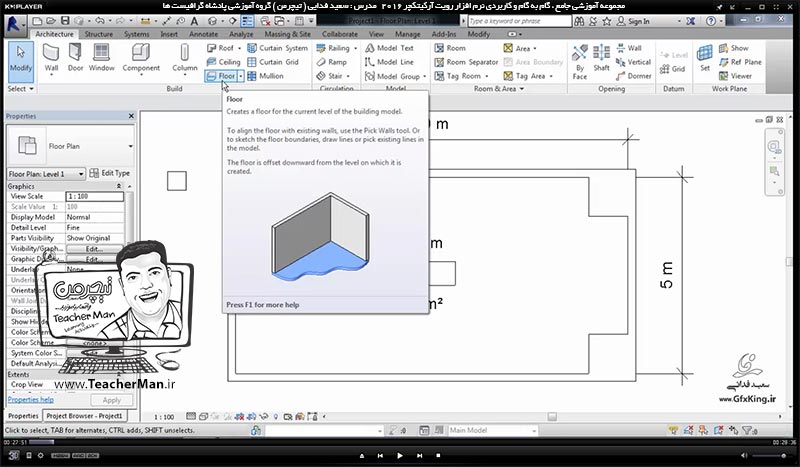
Task: Select the Window tool
Action: pyautogui.click(x=102, y=58)
